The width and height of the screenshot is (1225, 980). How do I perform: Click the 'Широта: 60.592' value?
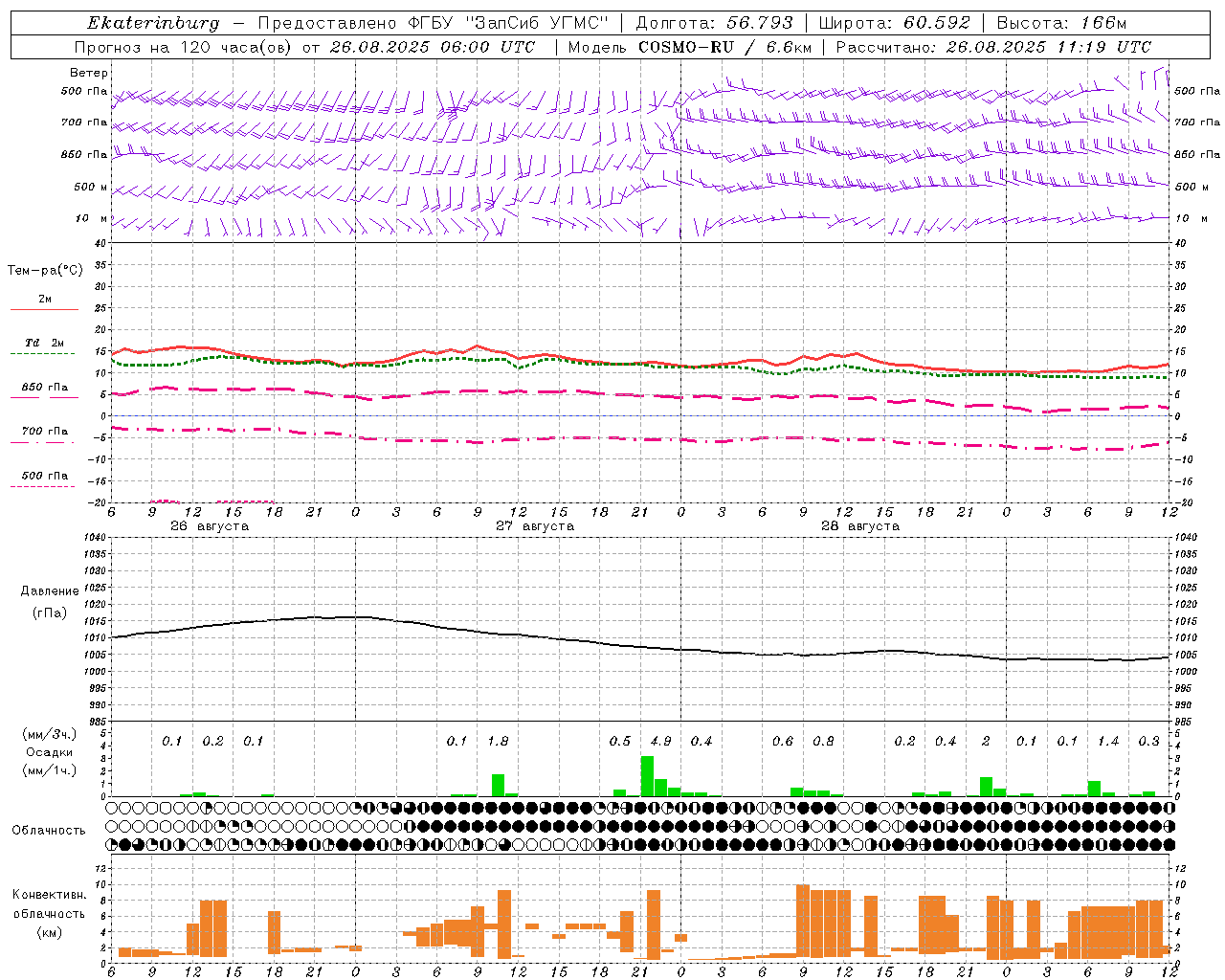[x=894, y=23]
